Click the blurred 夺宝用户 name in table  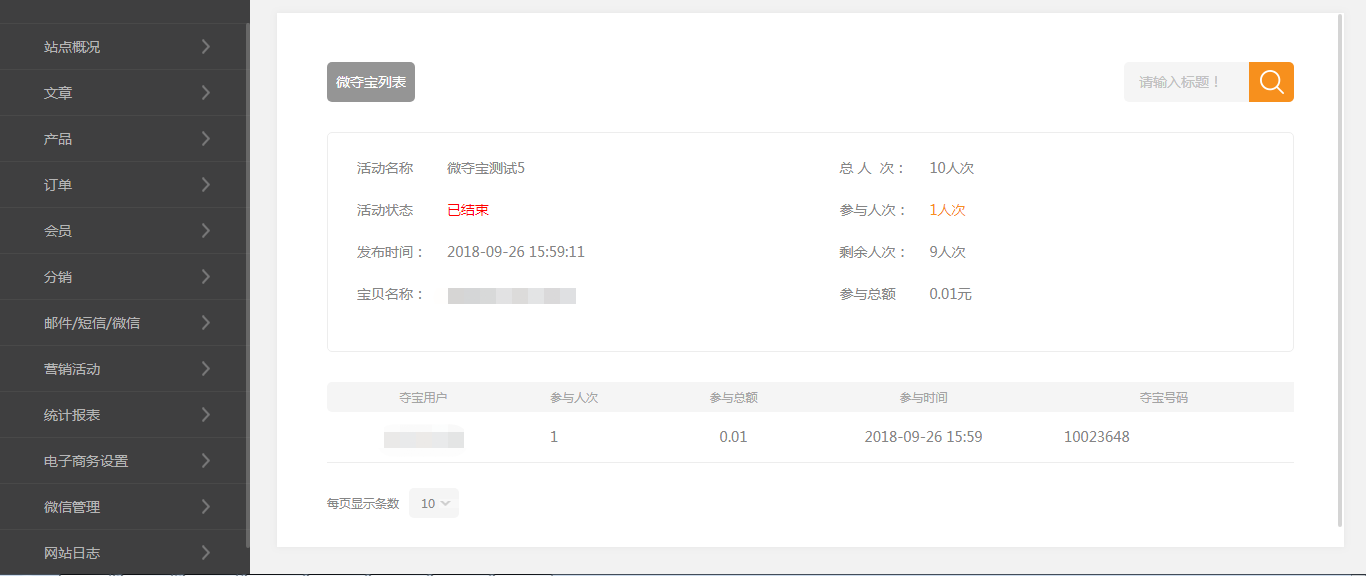(423, 437)
